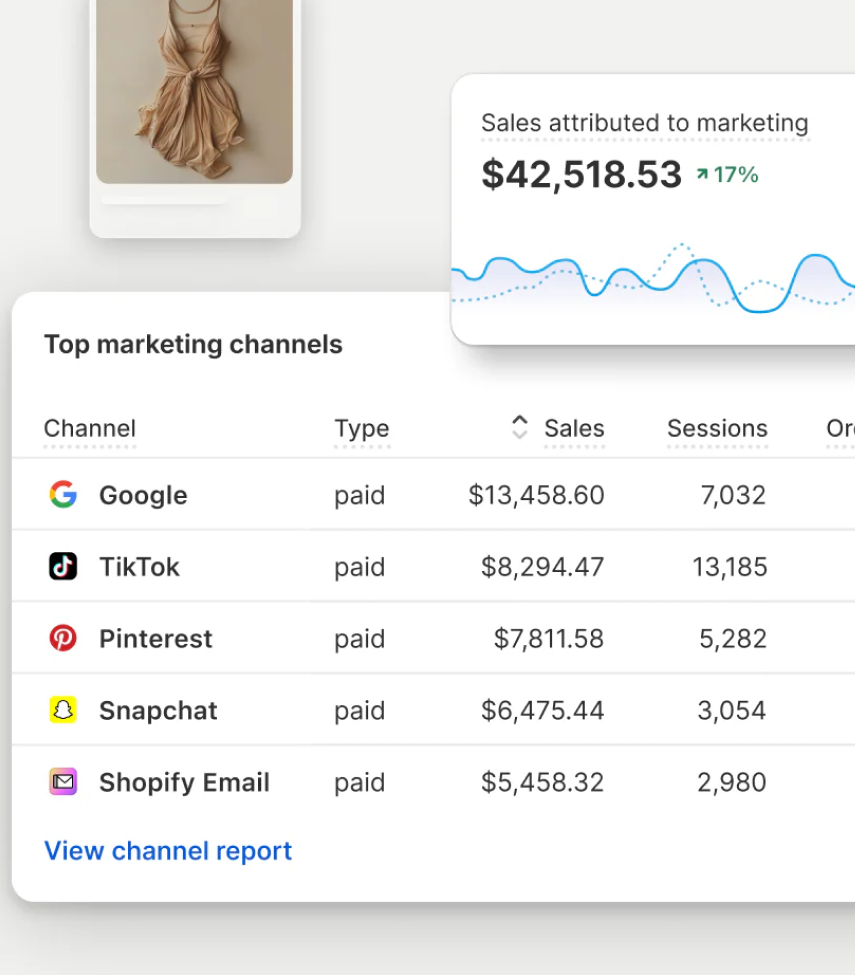The width and height of the screenshot is (855, 975).
Task: Select the Google channel name
Action: pyautogui.click(x=143, y=496)
